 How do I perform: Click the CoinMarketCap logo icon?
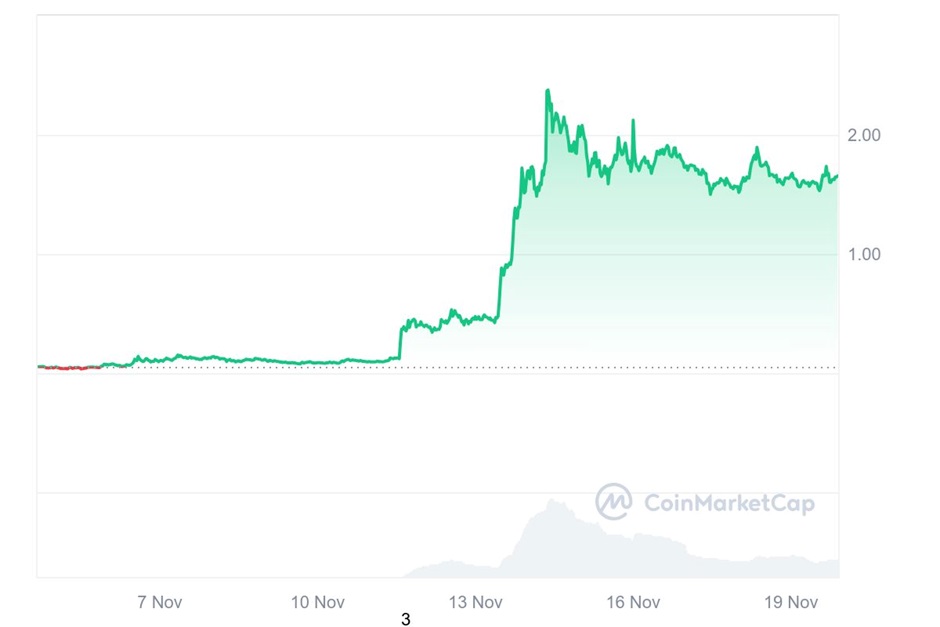point(614,502)
